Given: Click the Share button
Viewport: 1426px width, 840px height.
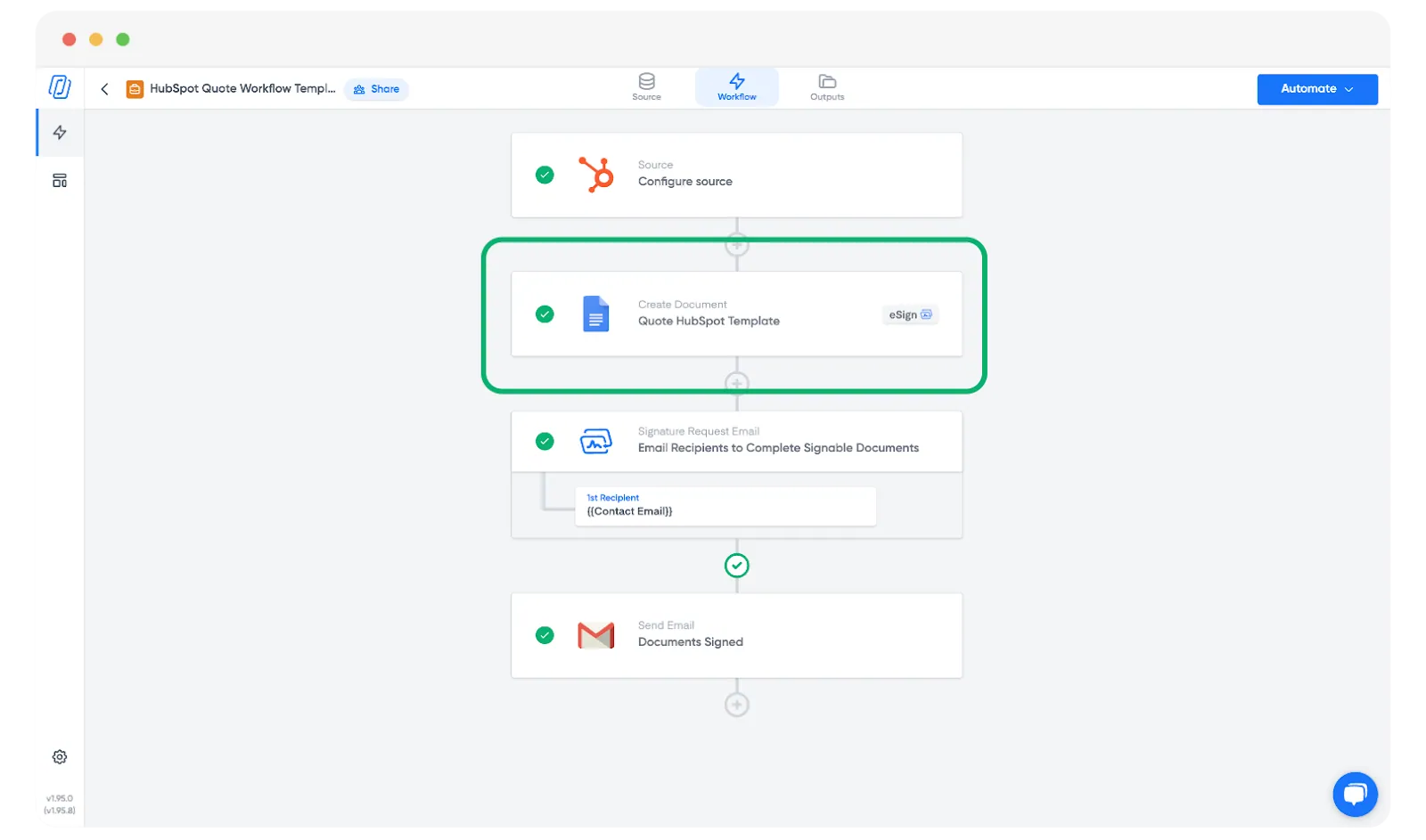Looking at the screenshot, I should pyautogui.click(x=376, y=89).
